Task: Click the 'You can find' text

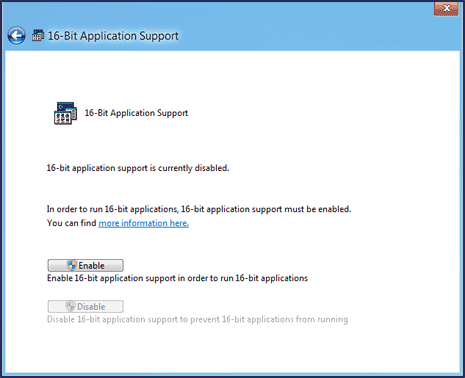Action: pyautogui.click(x=72, y=223)
